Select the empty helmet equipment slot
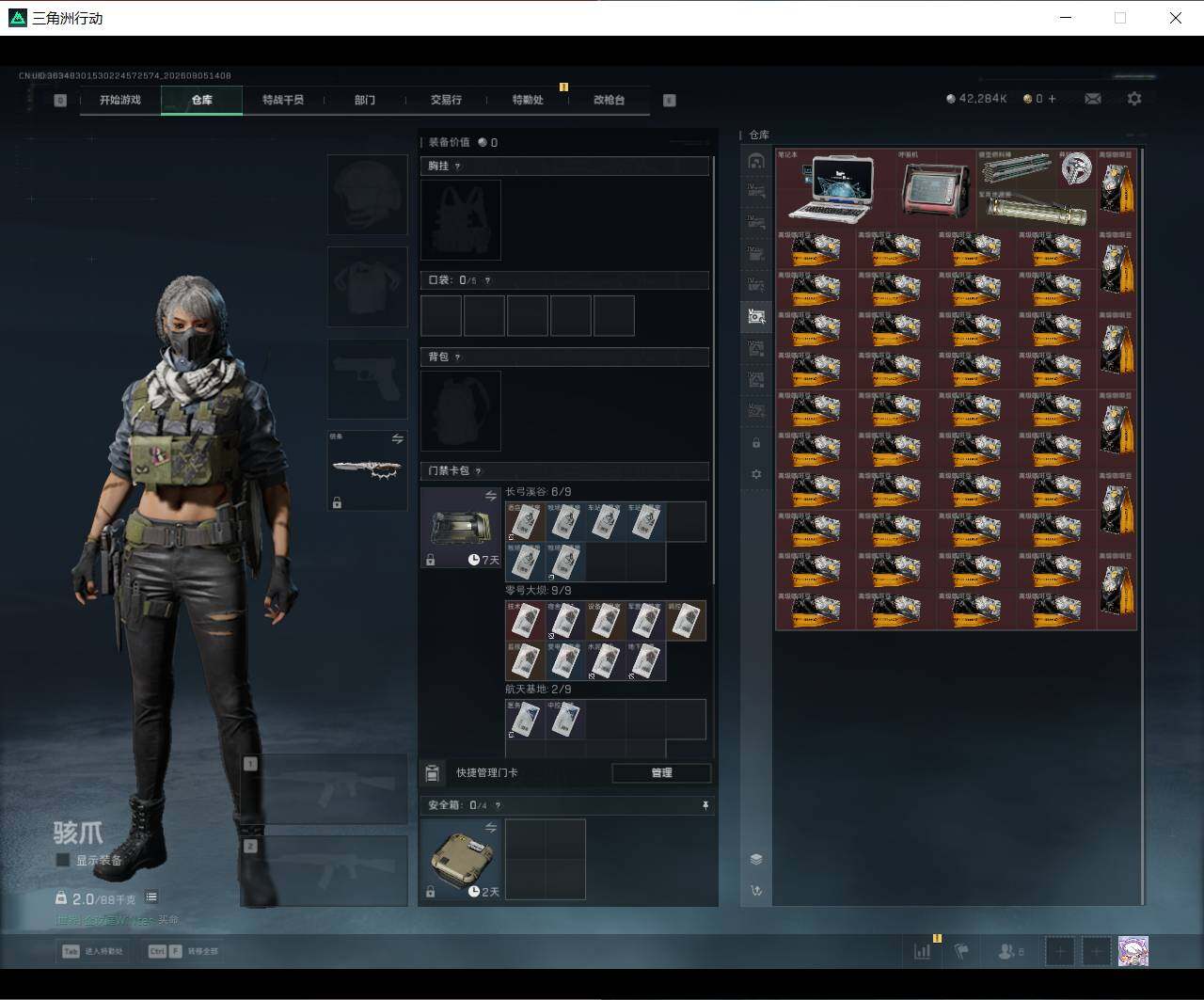 [x=367, y=195]
